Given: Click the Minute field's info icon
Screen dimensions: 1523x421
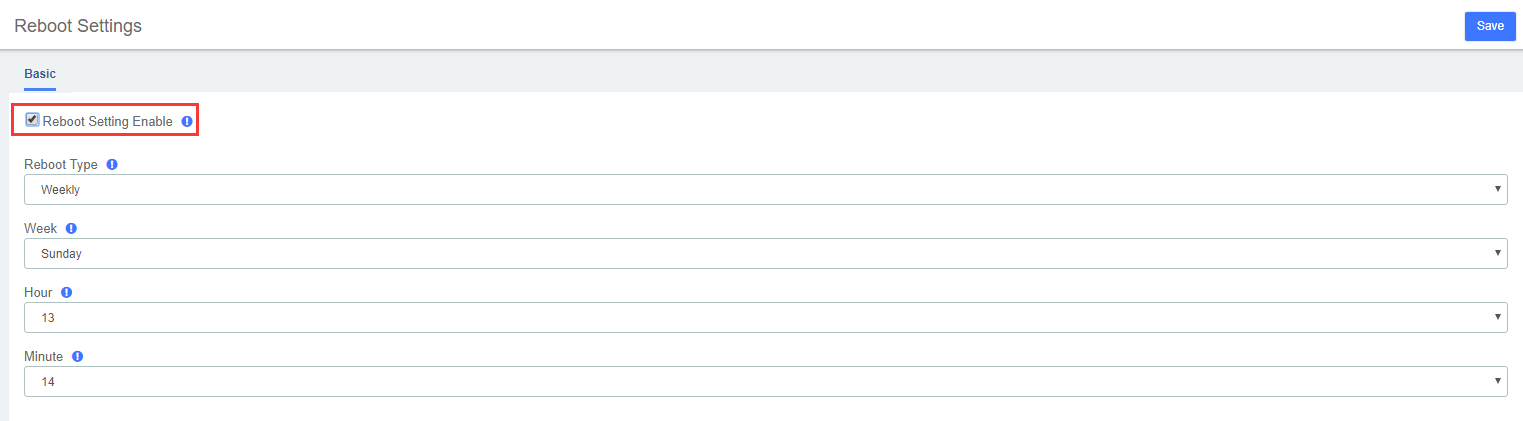Looking at the screenshot, I should [77, 356].
